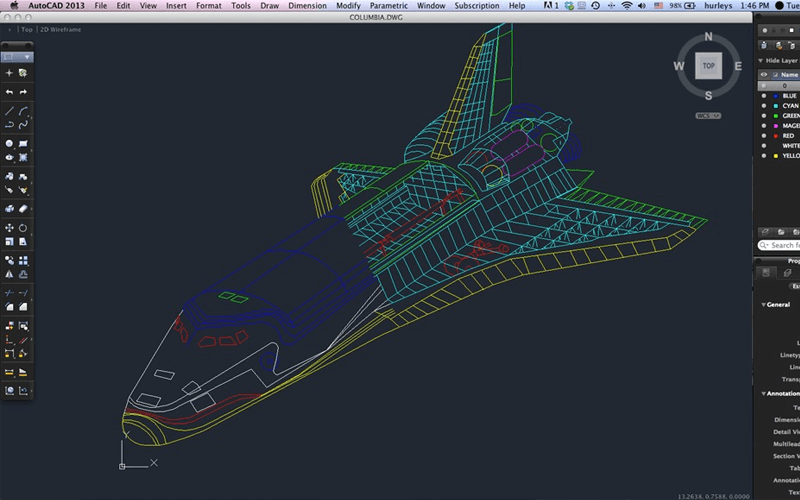Open the Apple menu
800x500 pixels.
tap(14, 6)
